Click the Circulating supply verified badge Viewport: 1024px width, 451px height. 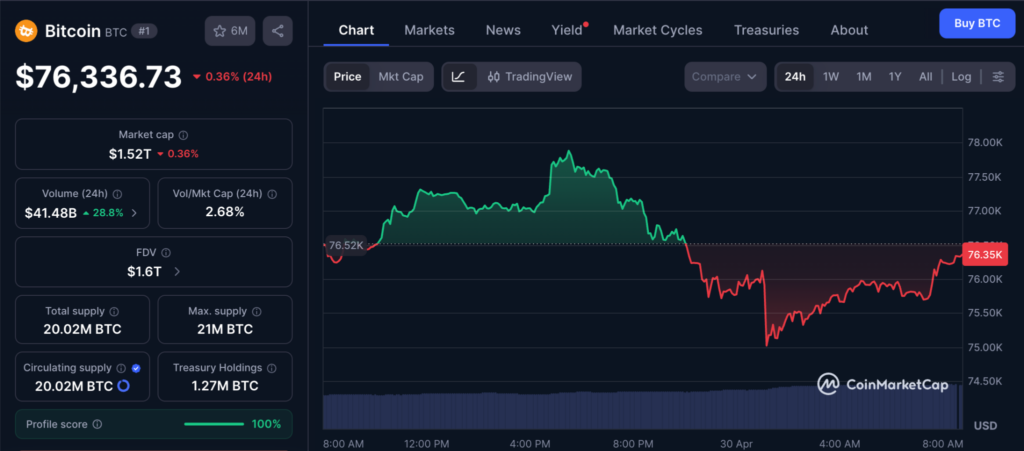tap(136, 368)
